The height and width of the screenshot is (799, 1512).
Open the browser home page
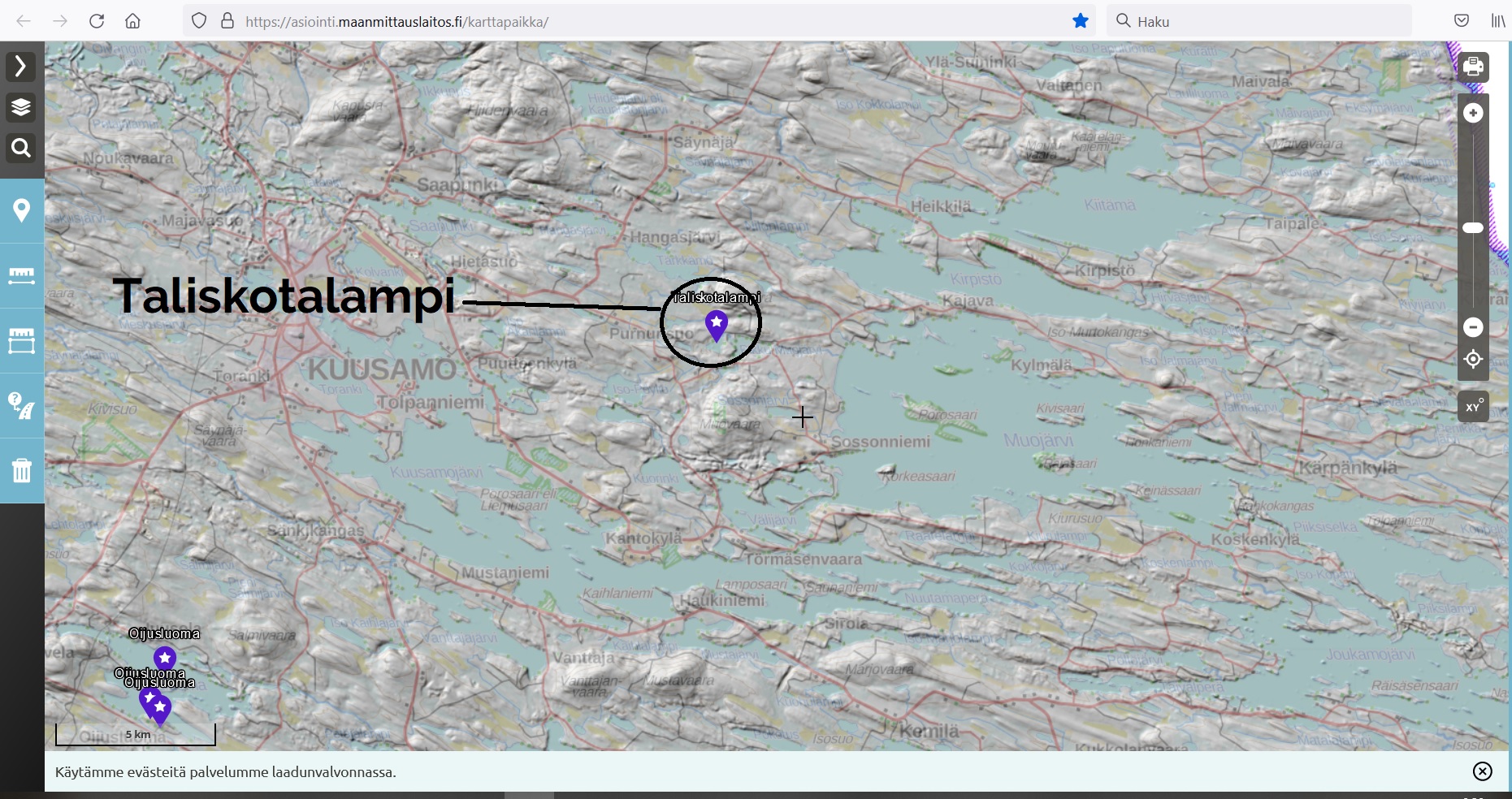132,21
